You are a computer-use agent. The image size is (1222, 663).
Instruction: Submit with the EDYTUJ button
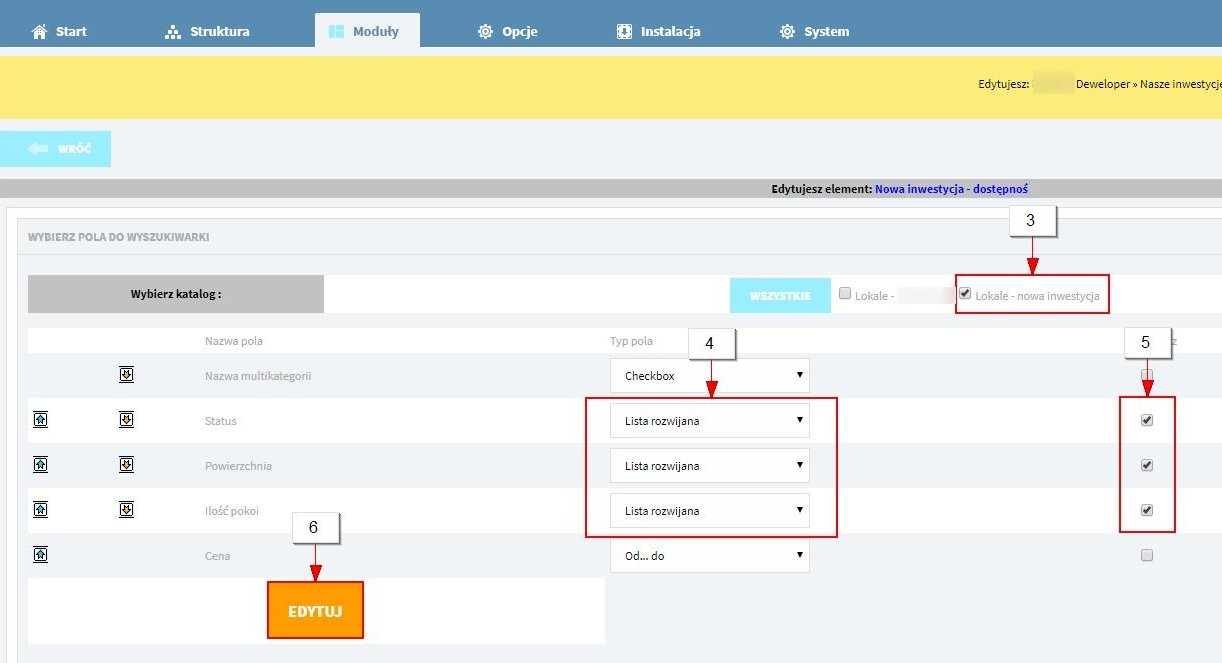point(315,610)
